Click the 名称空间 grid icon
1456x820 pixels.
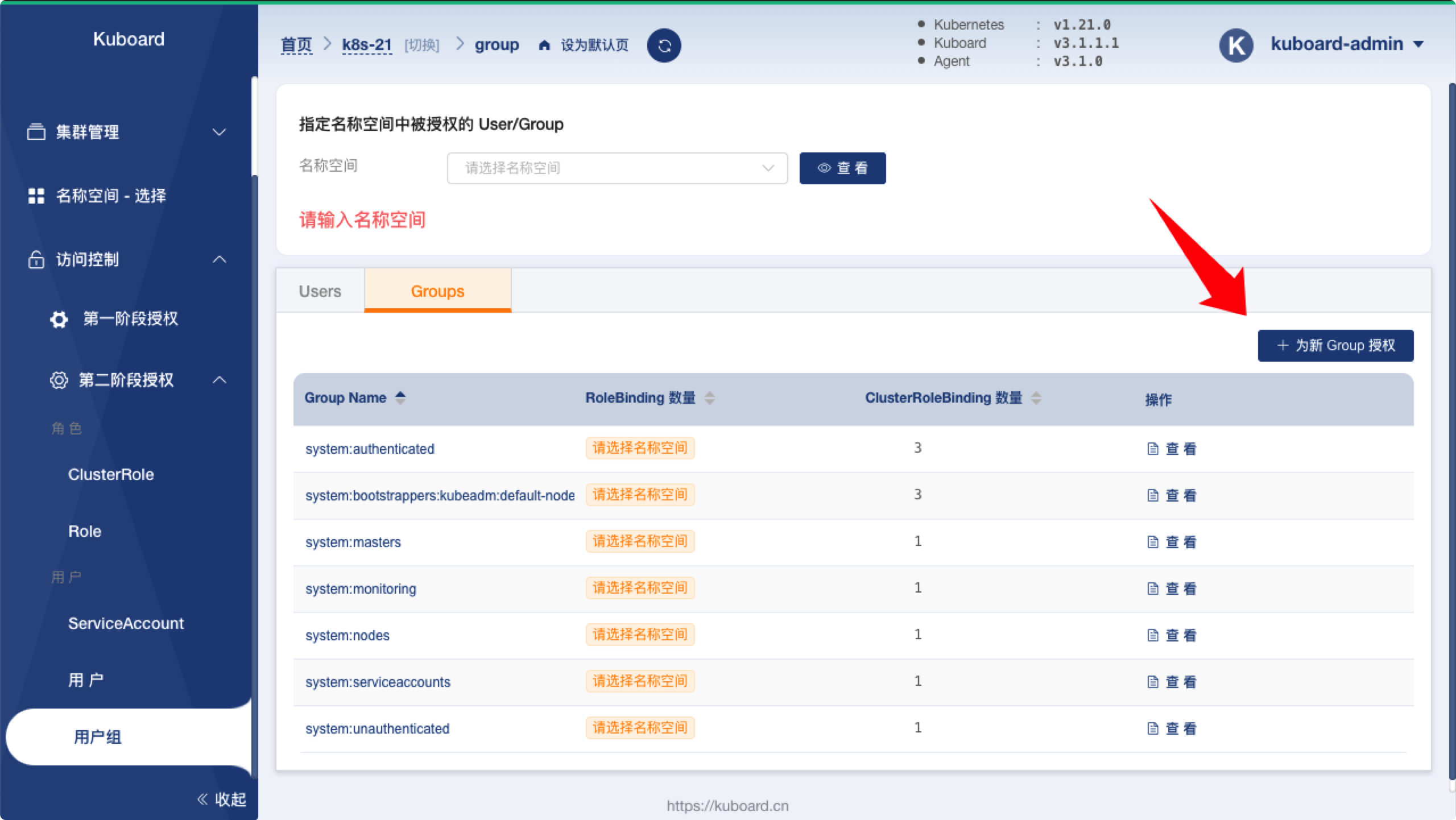click(36, 196)
